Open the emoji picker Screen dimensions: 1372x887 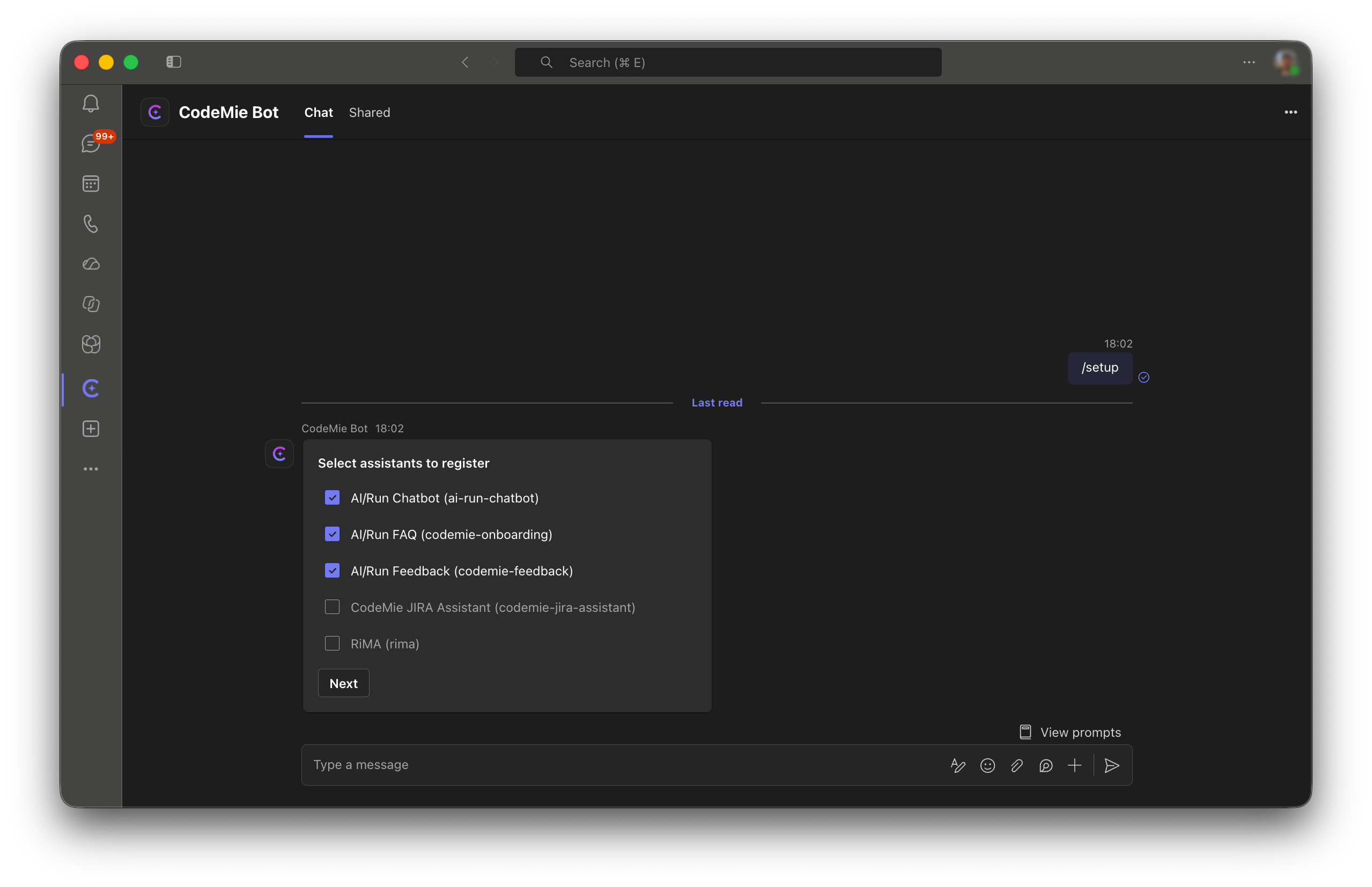tap(987, 765)
